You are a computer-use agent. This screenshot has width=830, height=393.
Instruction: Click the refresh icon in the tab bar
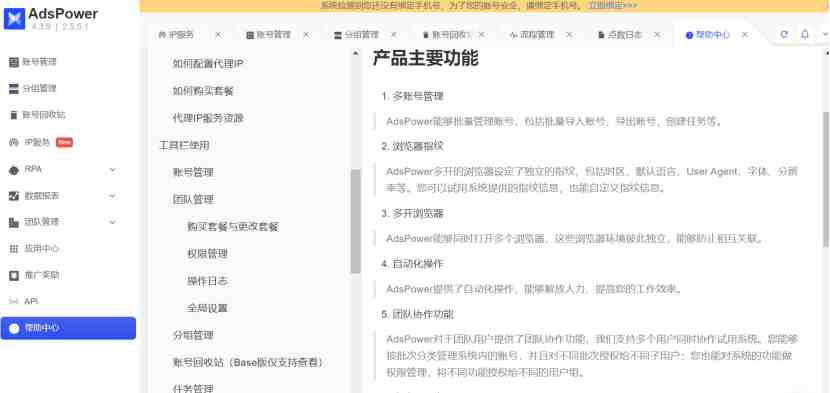tap(784, 34)
